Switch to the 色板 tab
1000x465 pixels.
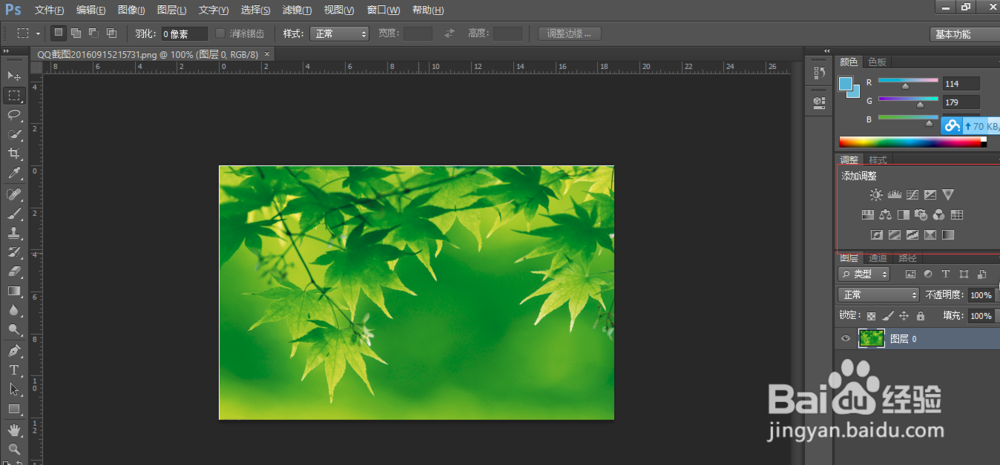point(878,62)
